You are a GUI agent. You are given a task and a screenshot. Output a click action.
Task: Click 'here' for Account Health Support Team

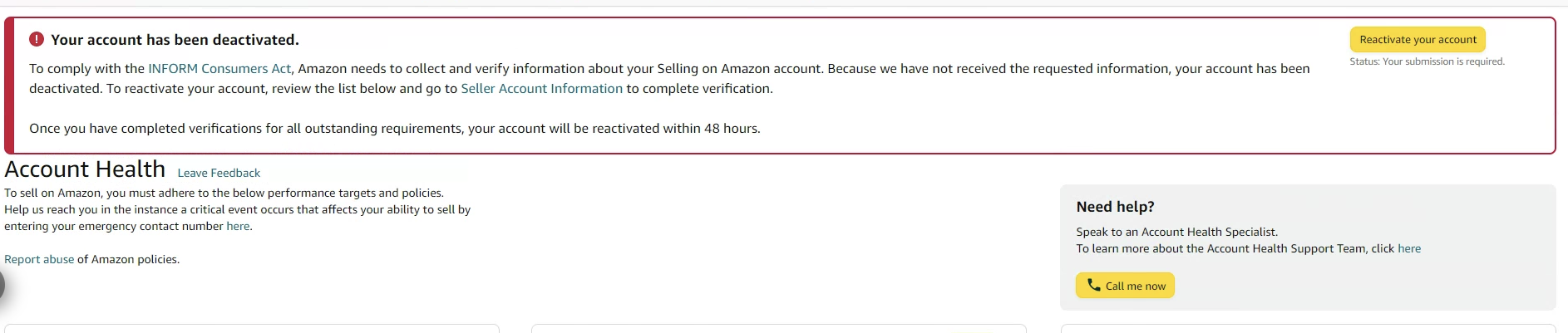[1409, 248]
